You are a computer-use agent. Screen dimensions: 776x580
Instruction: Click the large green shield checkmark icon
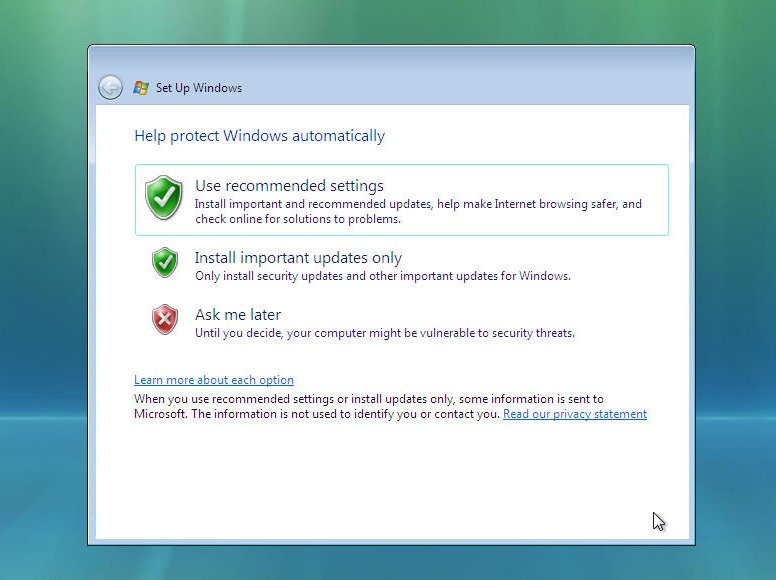tap(164, 197)
